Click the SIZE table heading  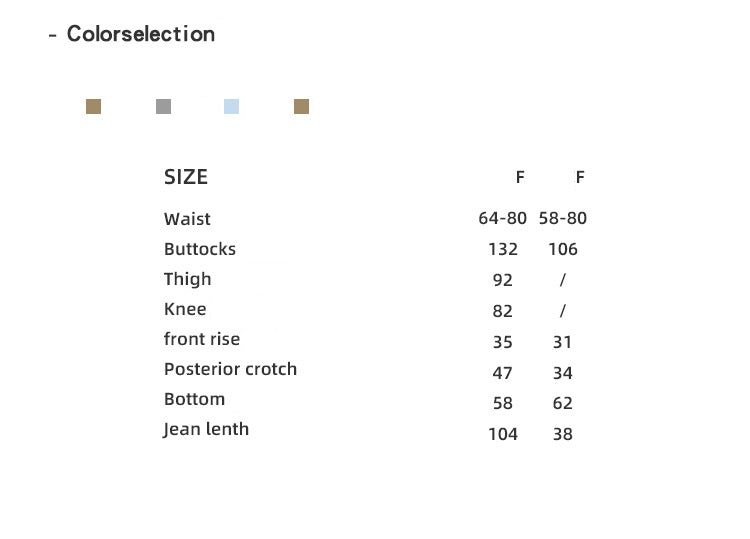click(186, 177)
